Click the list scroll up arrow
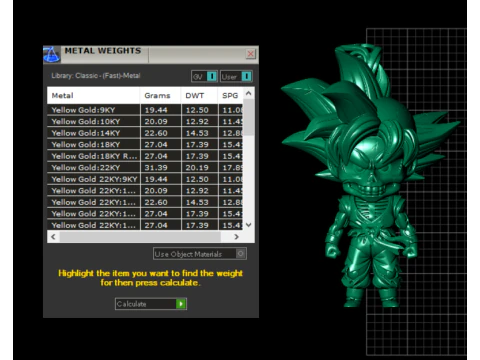 [x=248, y=93]
